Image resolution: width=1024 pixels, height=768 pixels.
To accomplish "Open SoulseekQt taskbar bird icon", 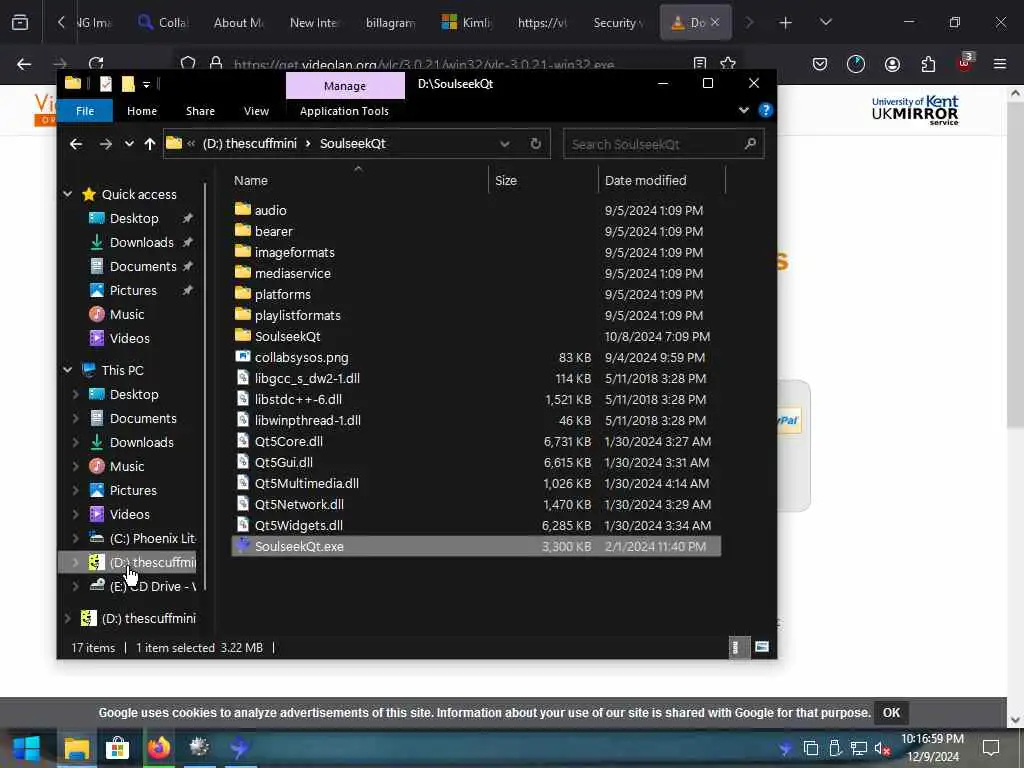I will click(x=240, y=748).
